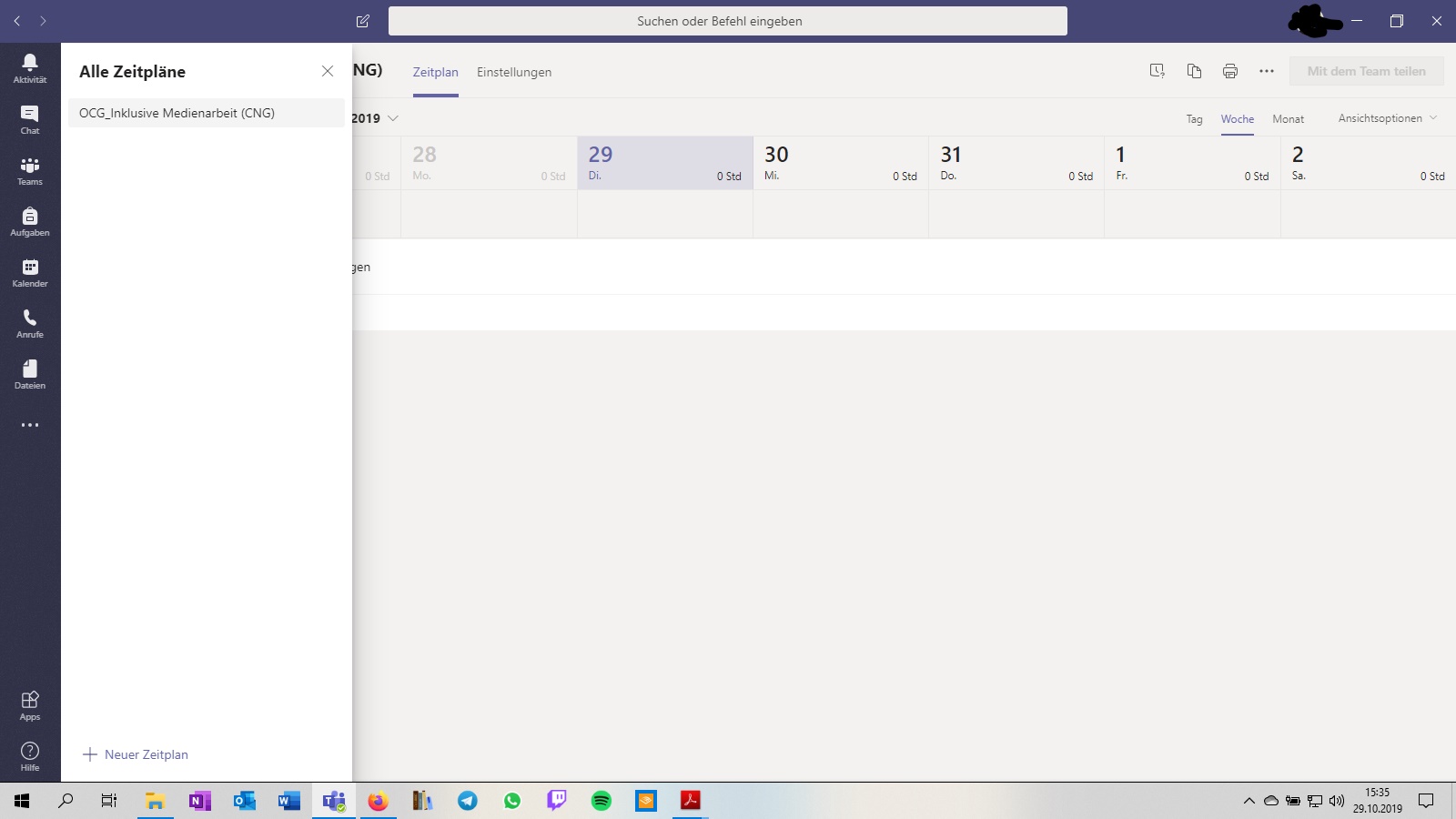This screenshot has width=1456, height=819.
Task: Open Windows search from taskbar
Action: pyautogui.click(x=66, y=801)
